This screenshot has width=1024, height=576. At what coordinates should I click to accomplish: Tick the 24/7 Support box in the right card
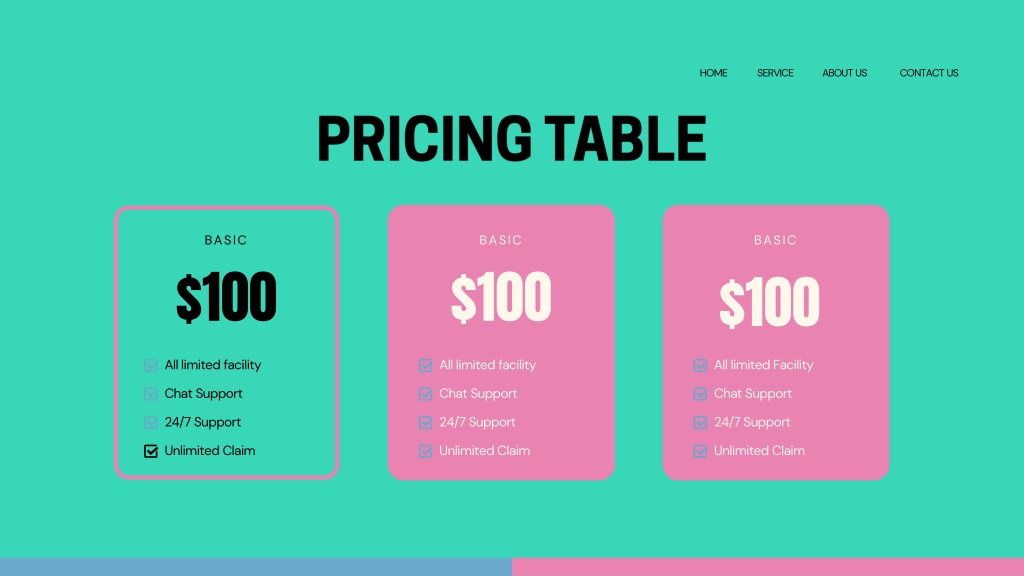(700, 423)
